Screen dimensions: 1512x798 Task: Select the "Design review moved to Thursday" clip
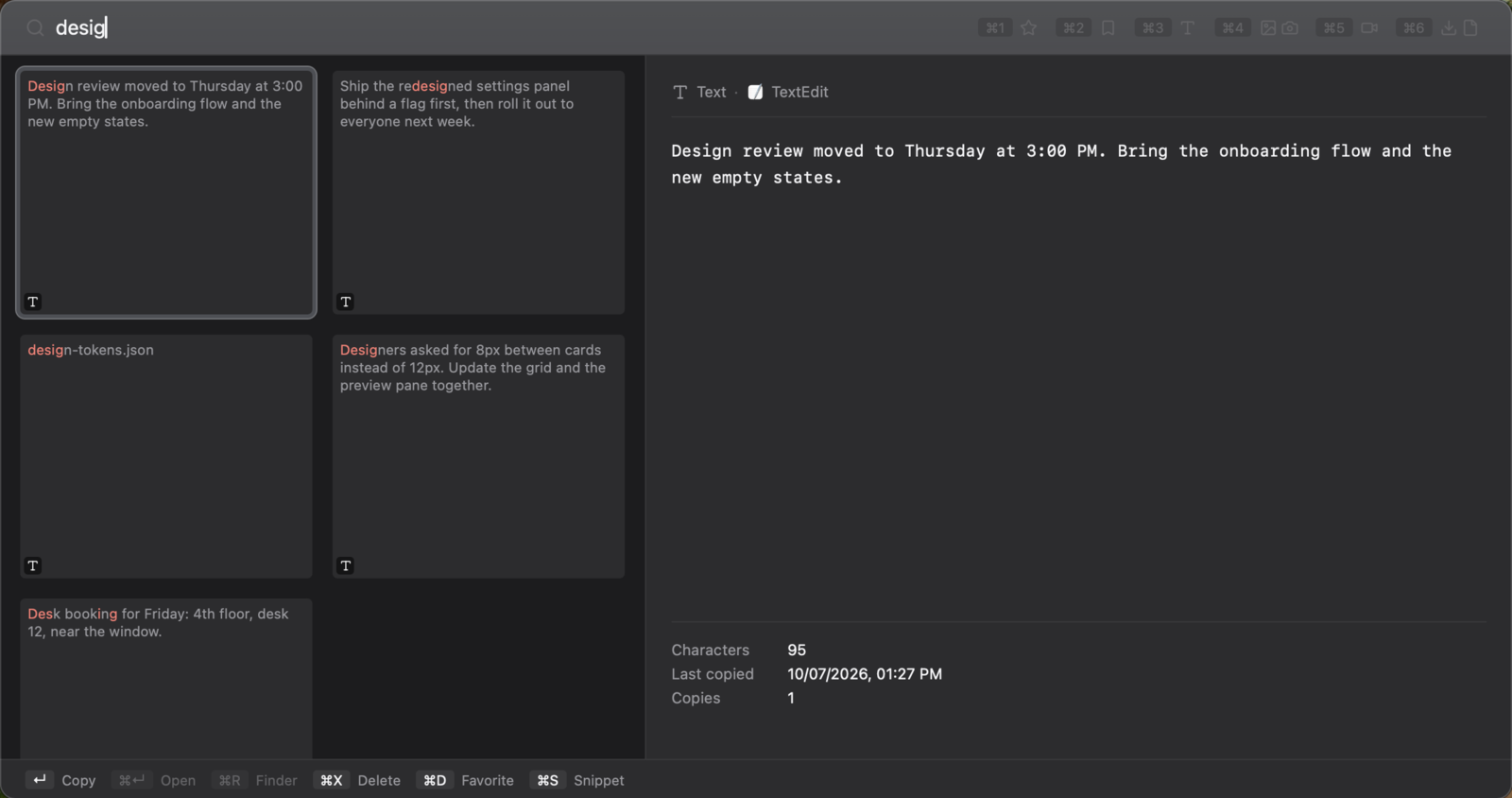[166, 192]
